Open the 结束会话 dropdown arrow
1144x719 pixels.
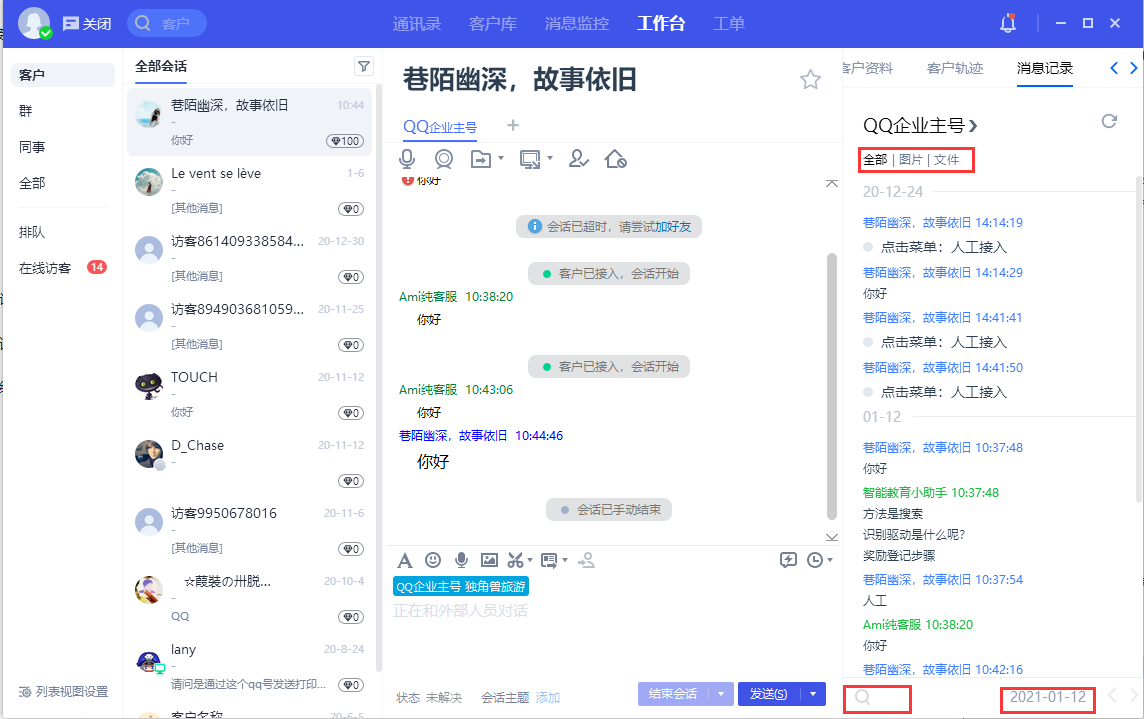[722, 694]
